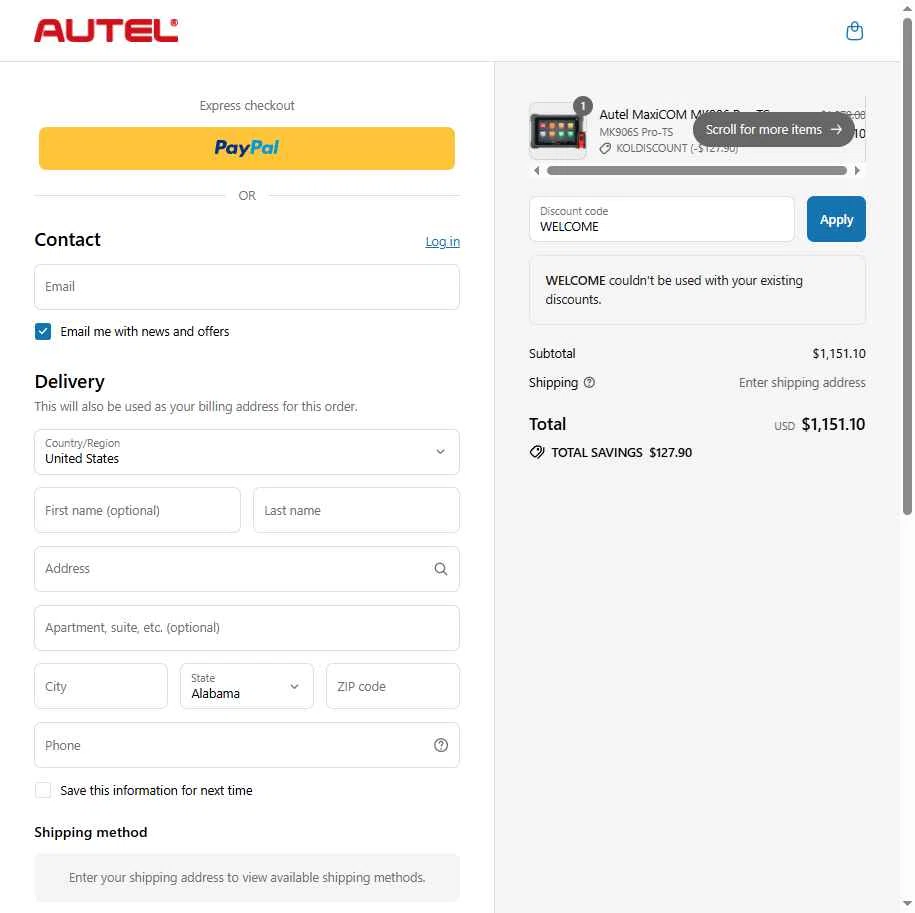Click Scroll for more items button

pos(773,130)
